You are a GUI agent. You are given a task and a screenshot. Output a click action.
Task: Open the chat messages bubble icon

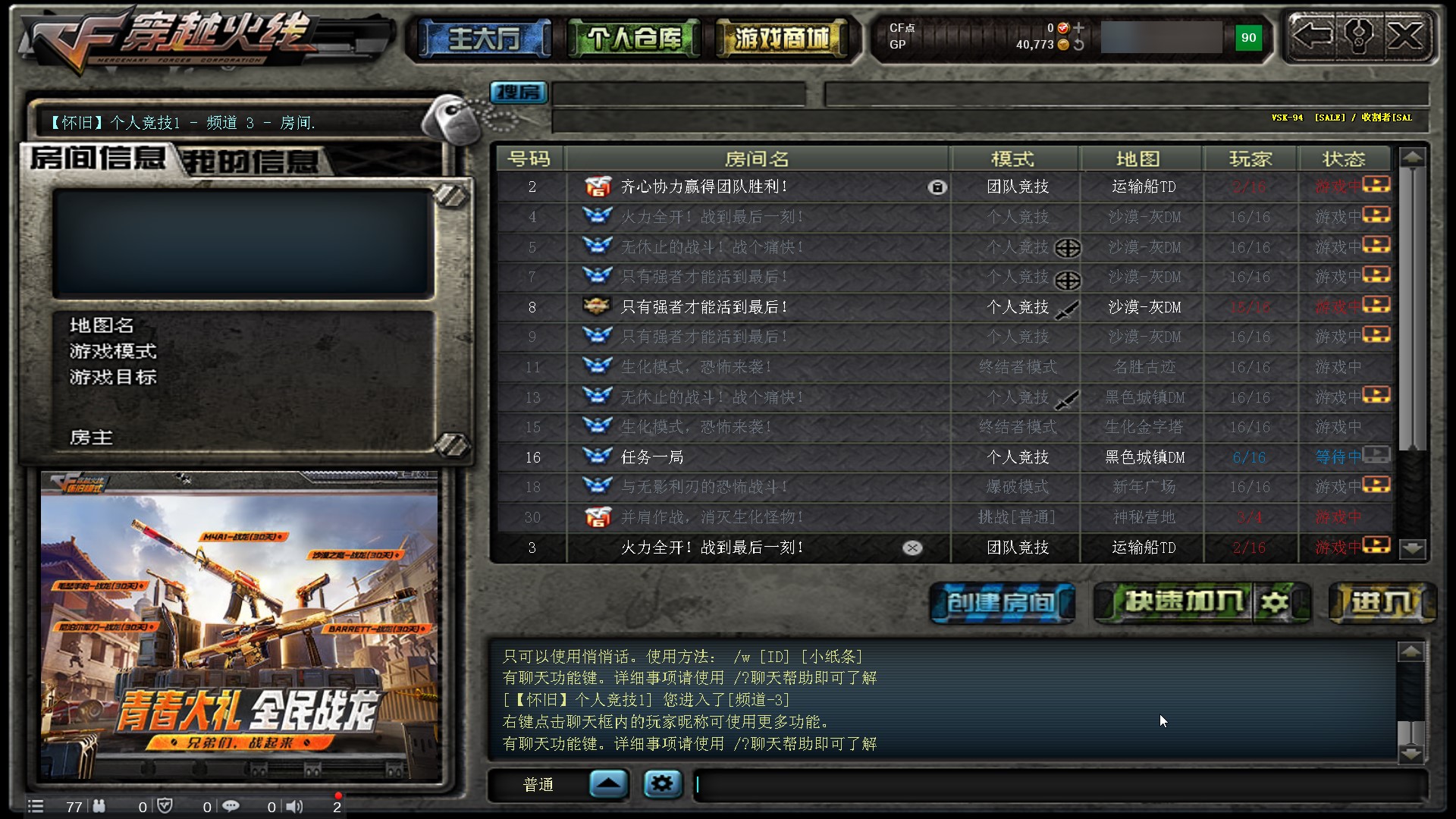(231, 806)
